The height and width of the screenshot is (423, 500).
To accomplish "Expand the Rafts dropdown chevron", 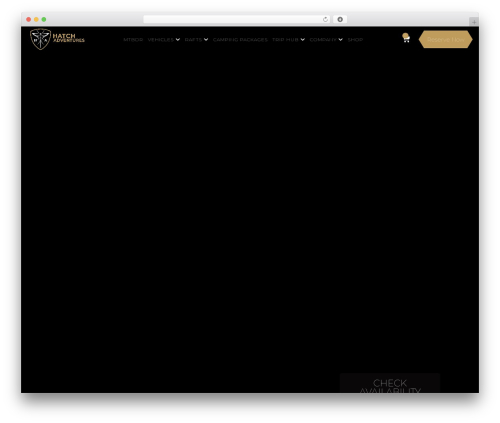I will tap(206, 39).
